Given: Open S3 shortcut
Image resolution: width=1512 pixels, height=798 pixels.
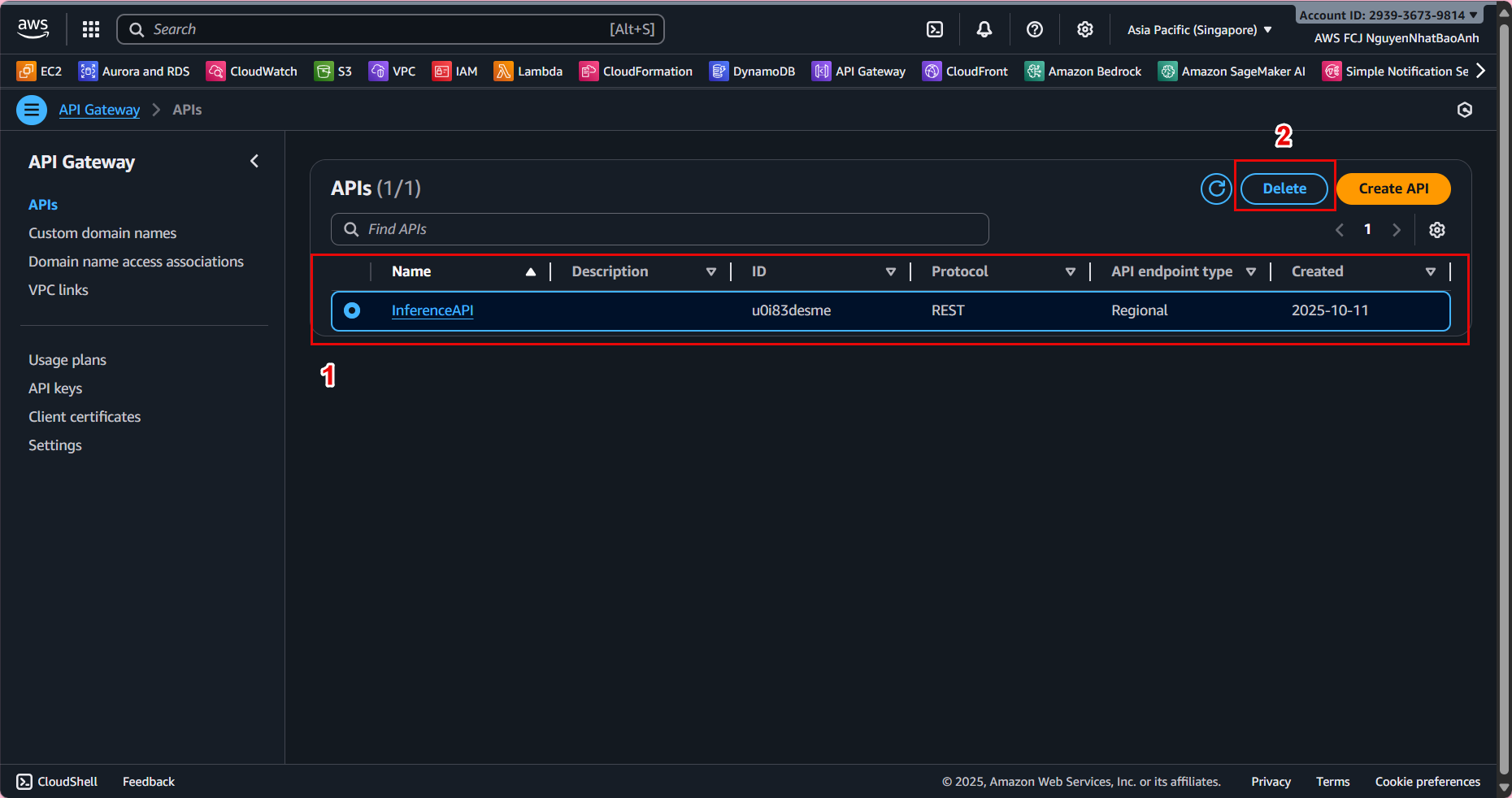Looking at the screenshot, I should point(333,72).
